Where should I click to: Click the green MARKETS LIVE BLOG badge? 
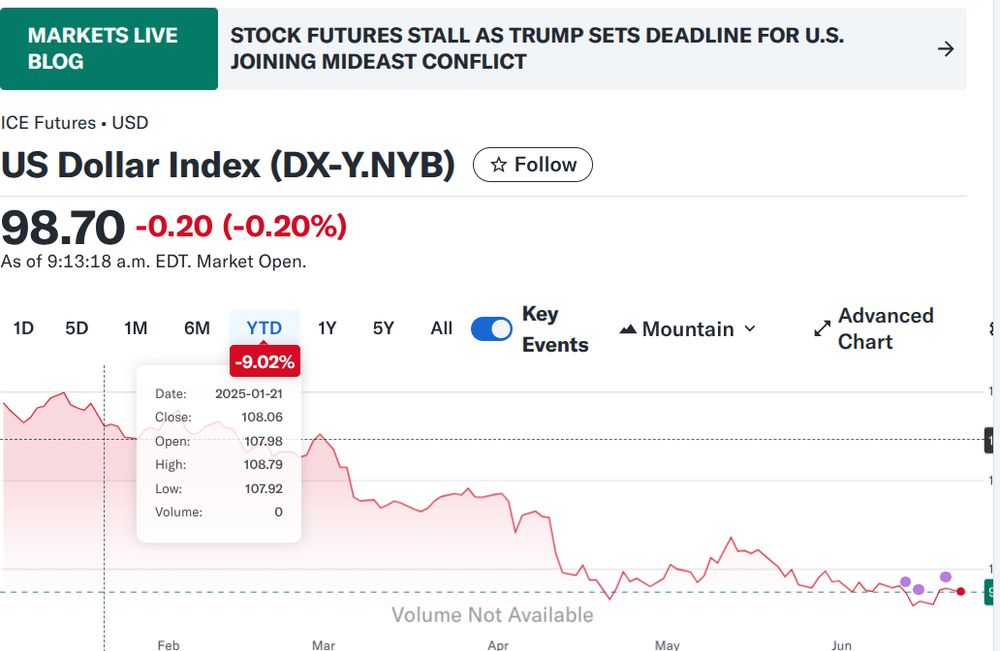click(109, 49)
